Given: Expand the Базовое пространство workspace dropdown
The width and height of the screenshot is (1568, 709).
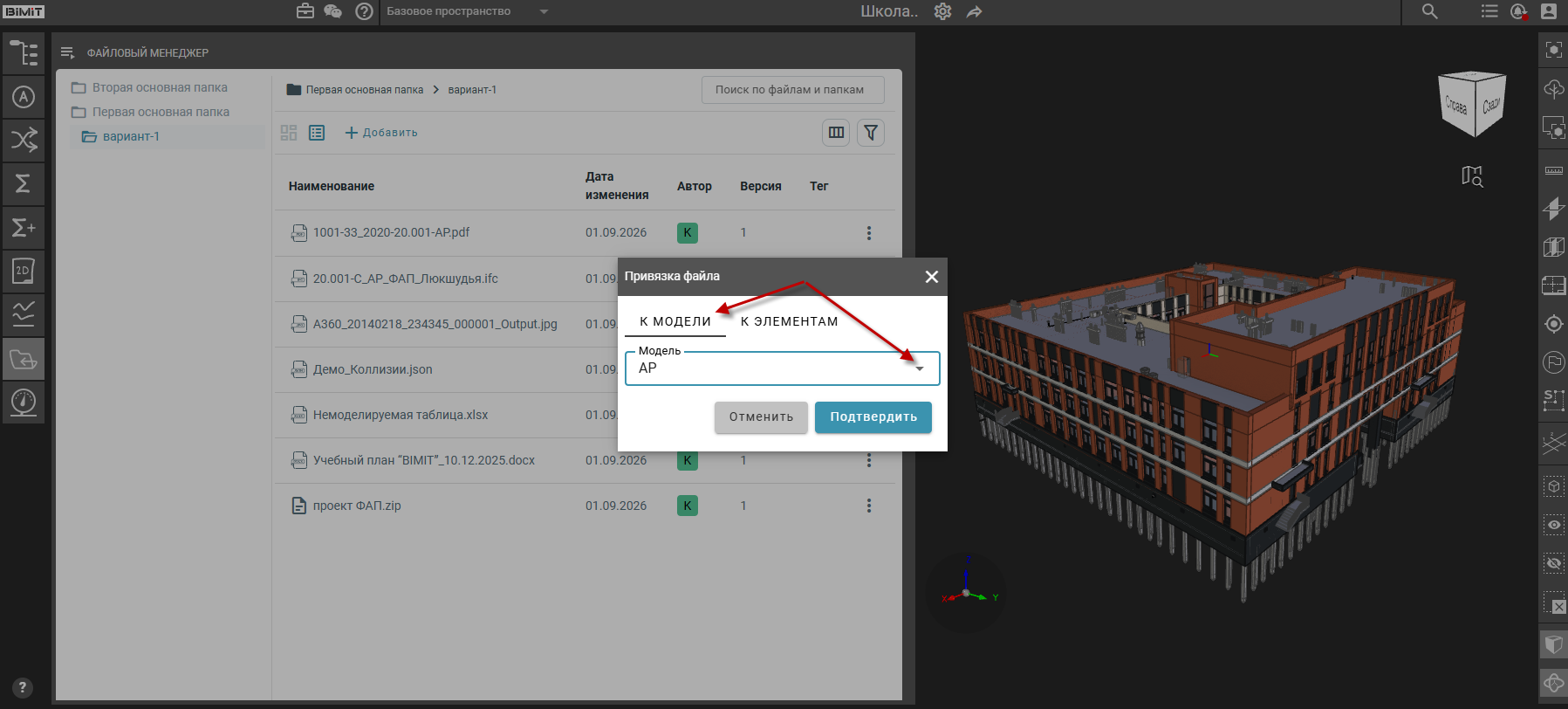Looking at the screenshot, I should point(467,11).
